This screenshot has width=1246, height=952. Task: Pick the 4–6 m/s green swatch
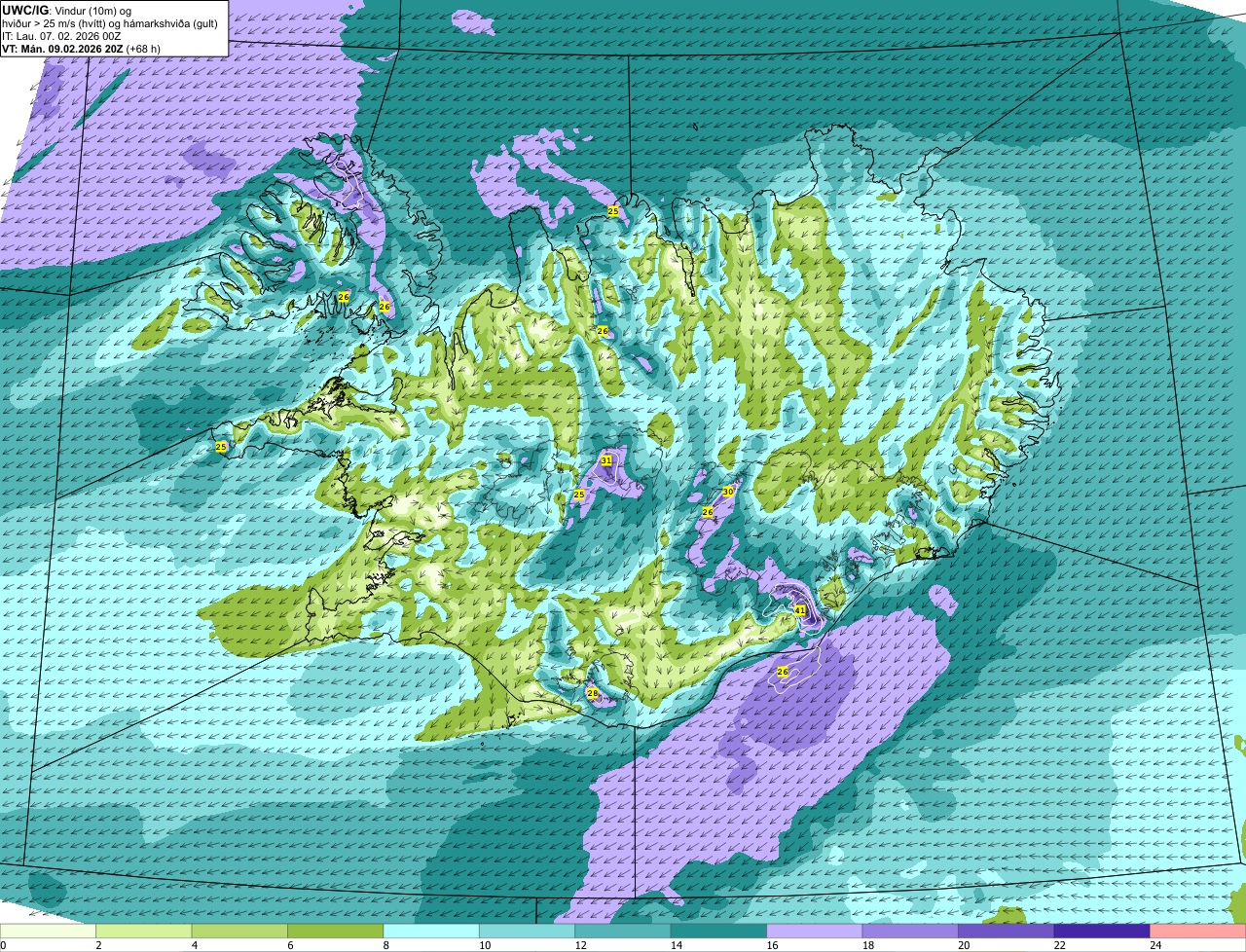(x=239, y=931)
